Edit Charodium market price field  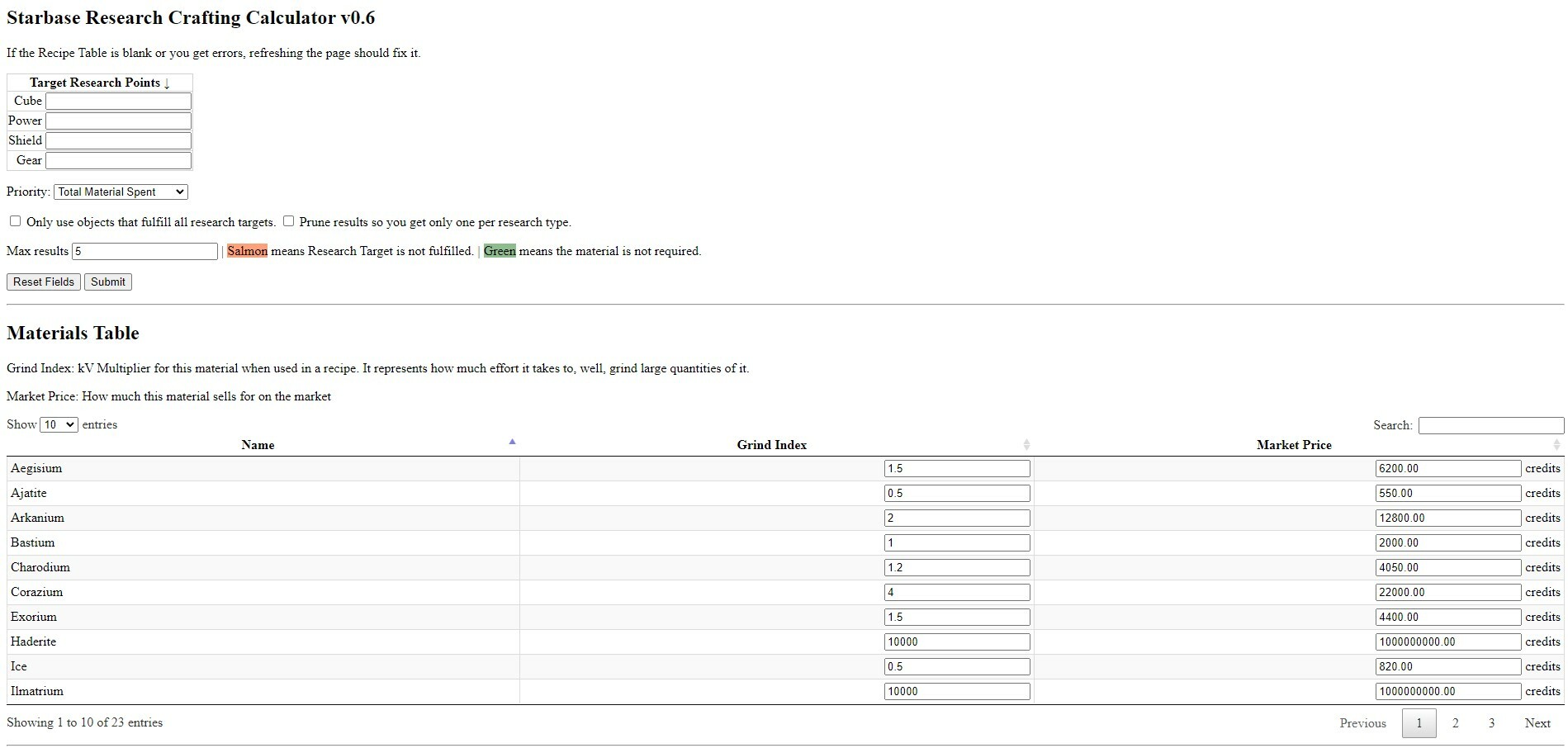click(x=1447, y=567)
